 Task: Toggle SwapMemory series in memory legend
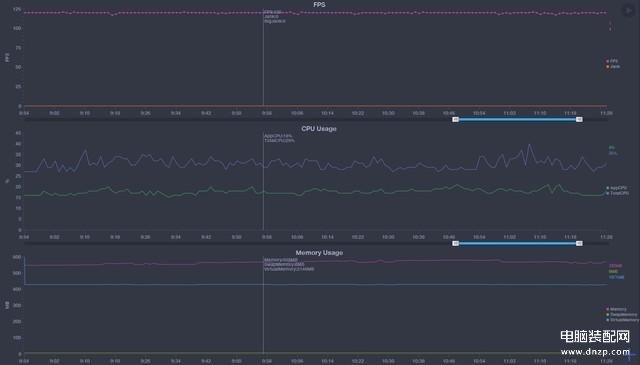(622, 314)
